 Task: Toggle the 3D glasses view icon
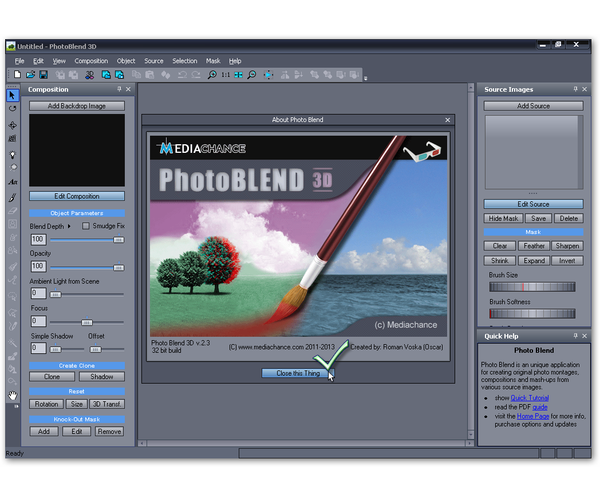(90, 75)
